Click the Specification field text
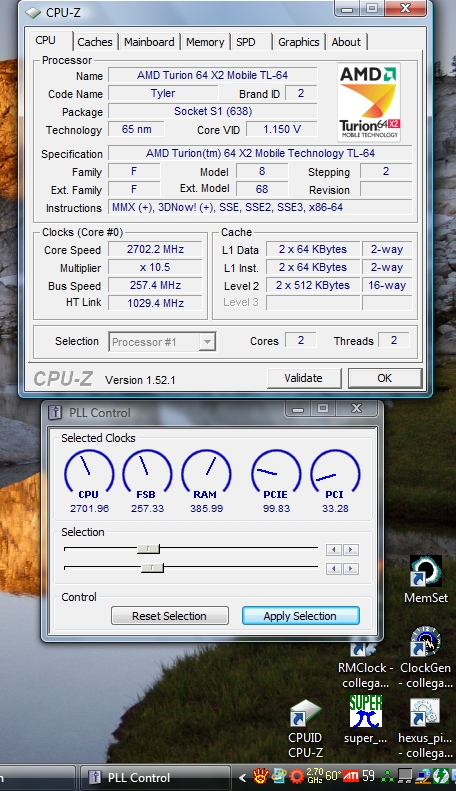This screenshot has width=456, height=791. [x=260, y=153]
